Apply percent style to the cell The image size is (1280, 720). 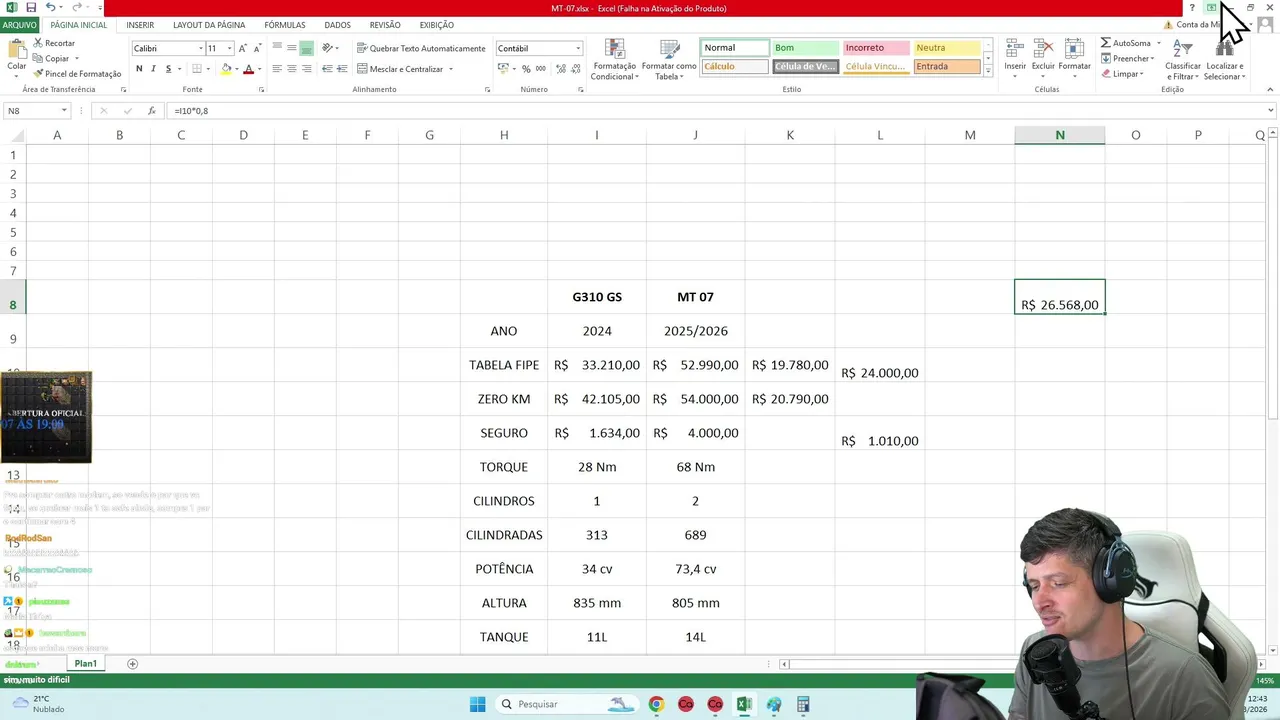coord(526,69)
